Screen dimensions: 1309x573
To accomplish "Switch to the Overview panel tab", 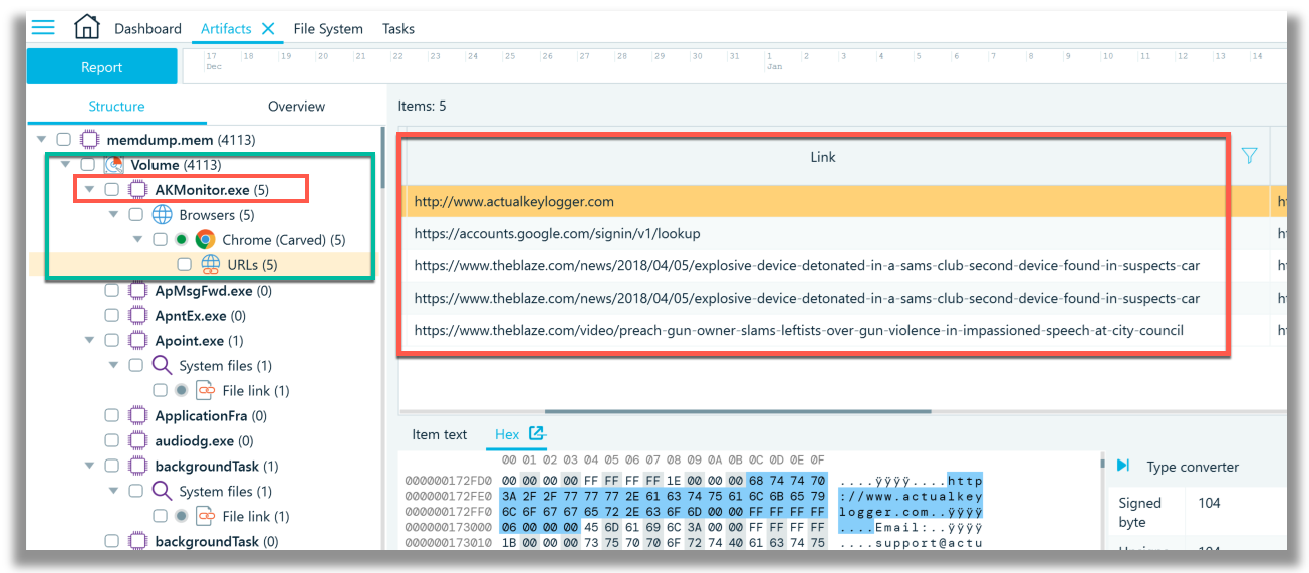I will [x=296, y=106].
